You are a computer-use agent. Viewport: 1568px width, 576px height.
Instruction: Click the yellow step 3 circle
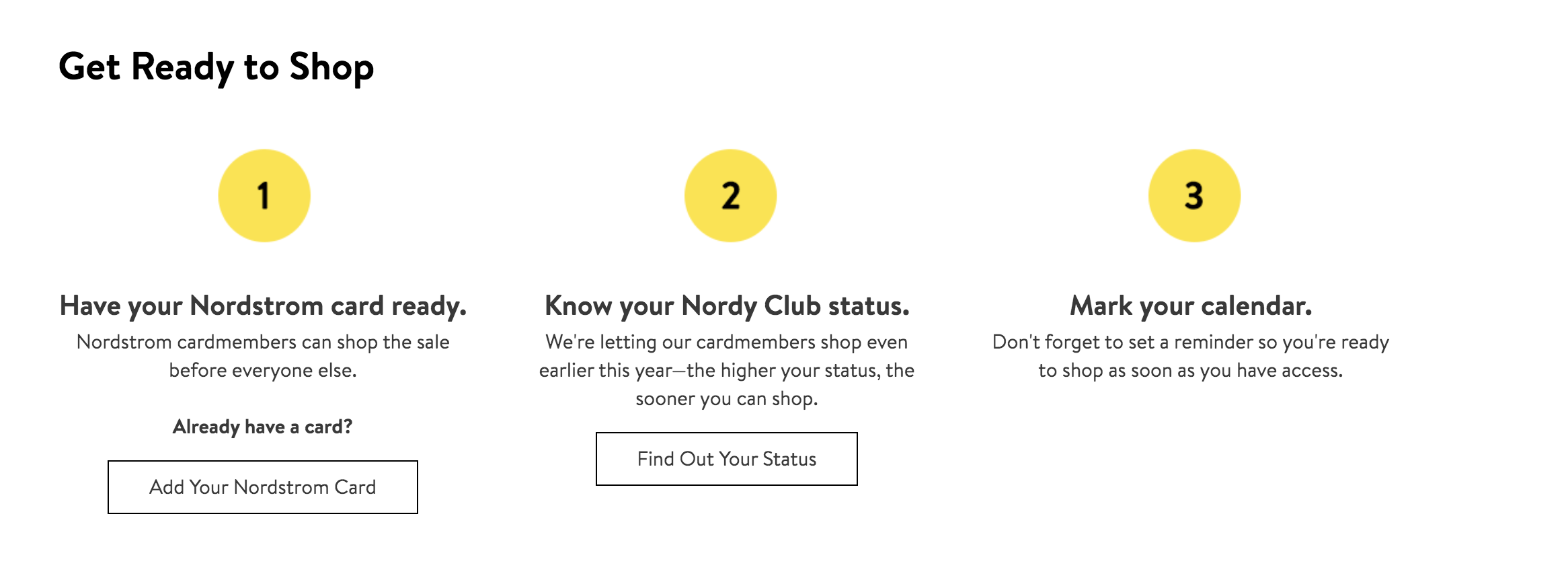1194,196
